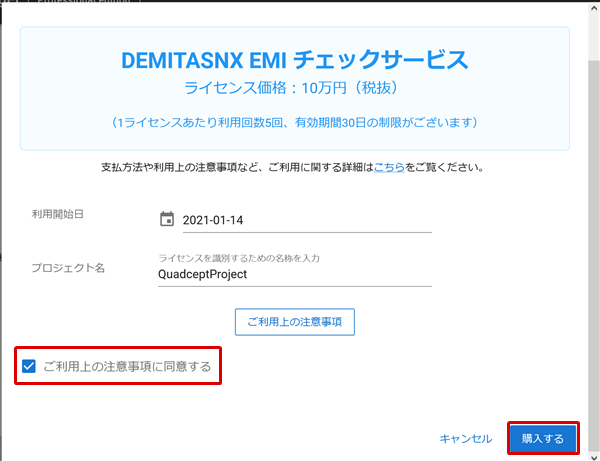Click the scrollbar up arrow
The image size is (600, 461).
pyautogui.click(x=594, y=9)
